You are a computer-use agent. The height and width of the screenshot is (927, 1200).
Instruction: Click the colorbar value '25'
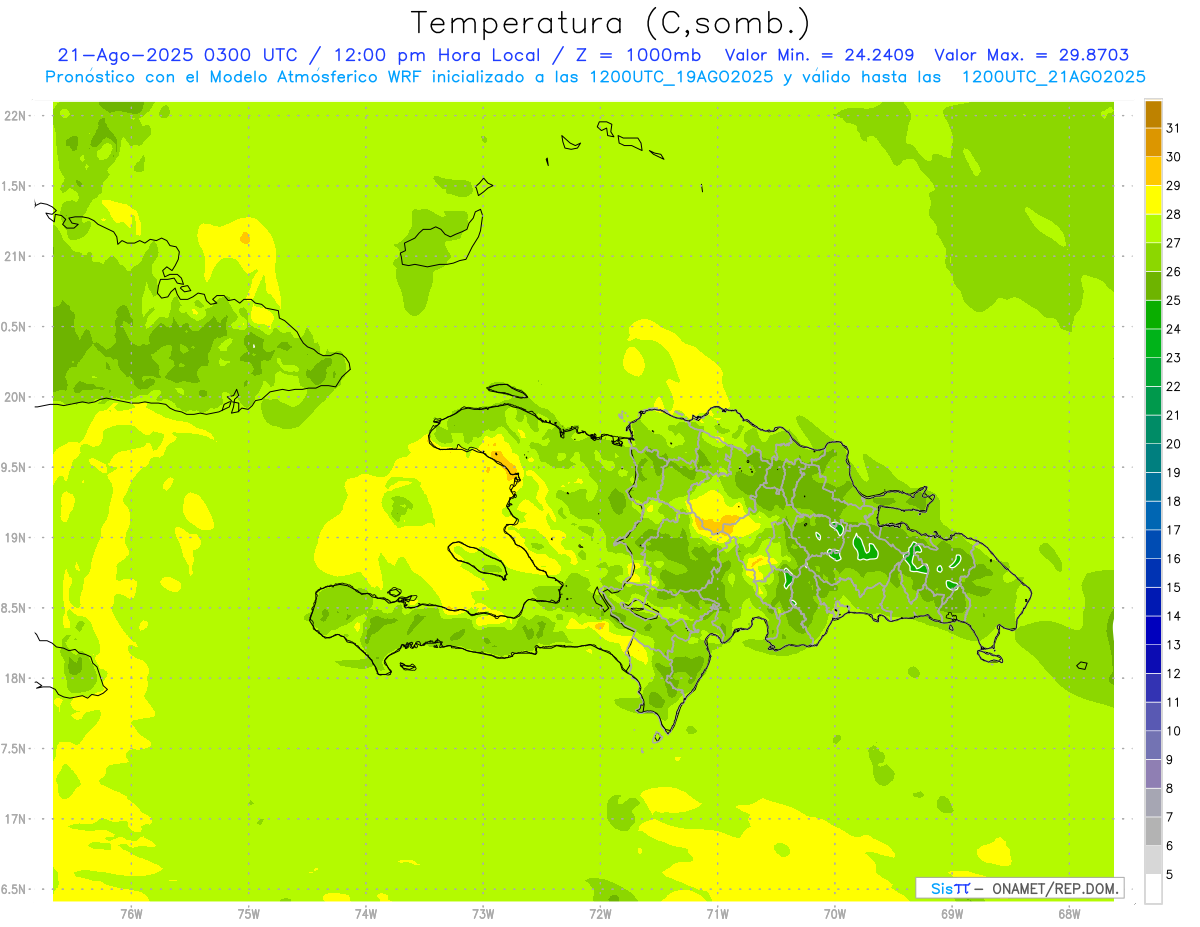1174,300
